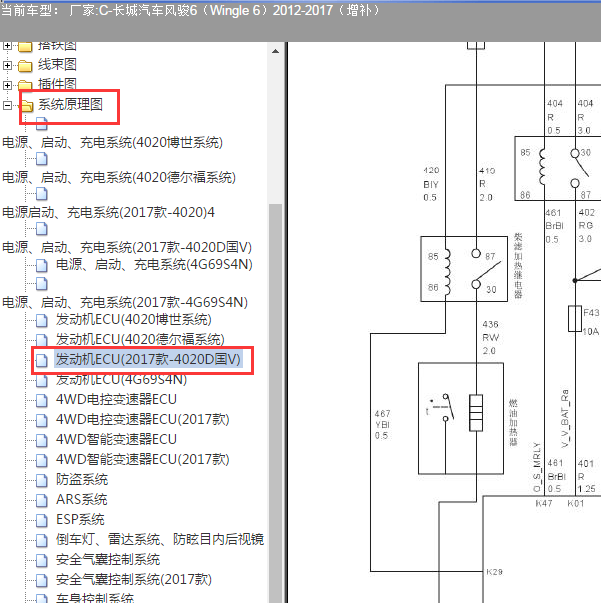Open 电源启动、充电系统(2017款-4020)4

click(108, 212)
